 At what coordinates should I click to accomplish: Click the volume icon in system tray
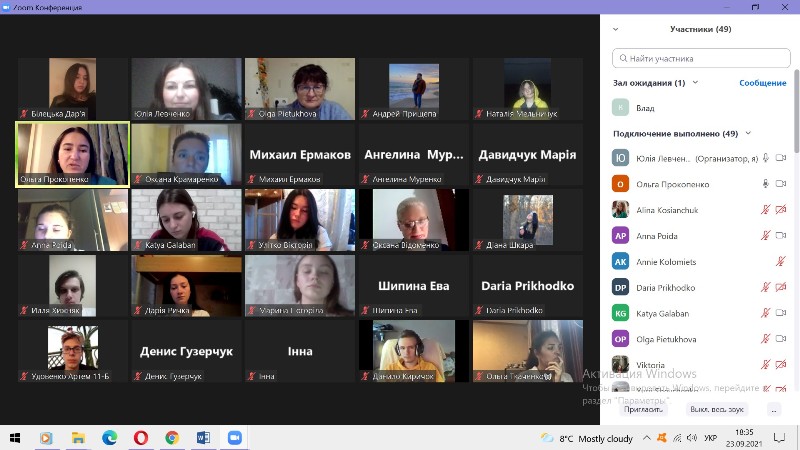pyautogui.click(x=692, y=438)
